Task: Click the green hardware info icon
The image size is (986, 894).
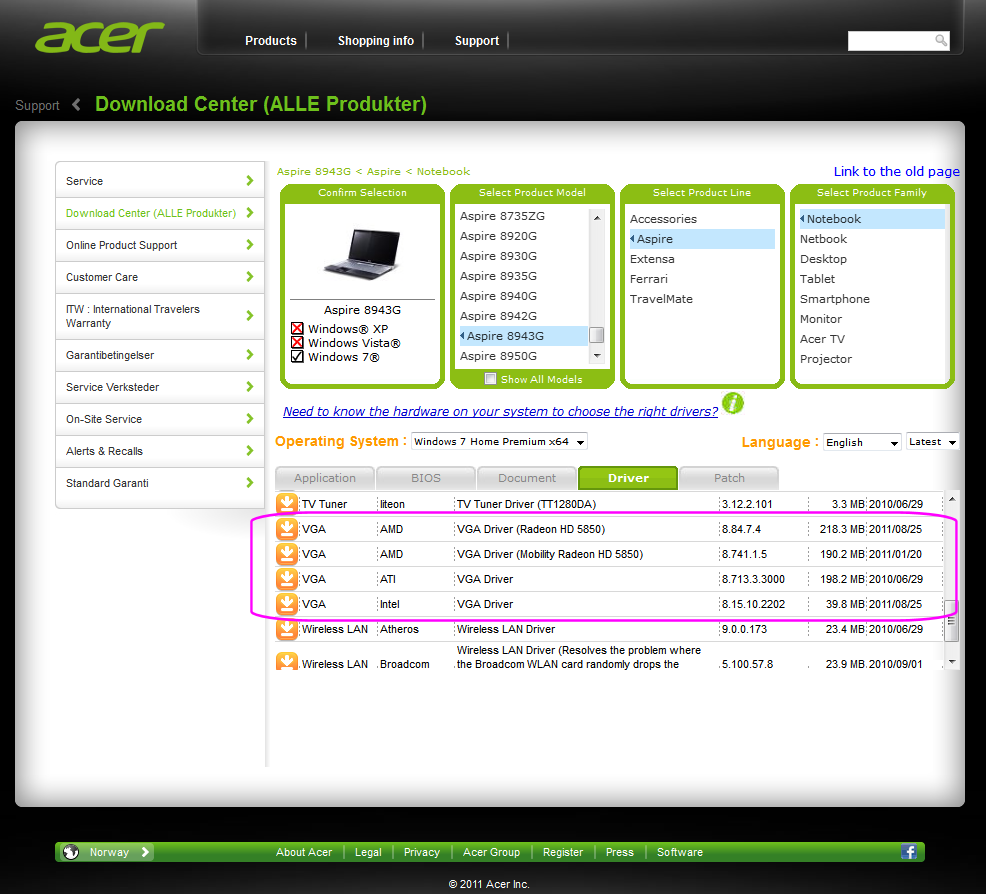Action: point(733,403)
